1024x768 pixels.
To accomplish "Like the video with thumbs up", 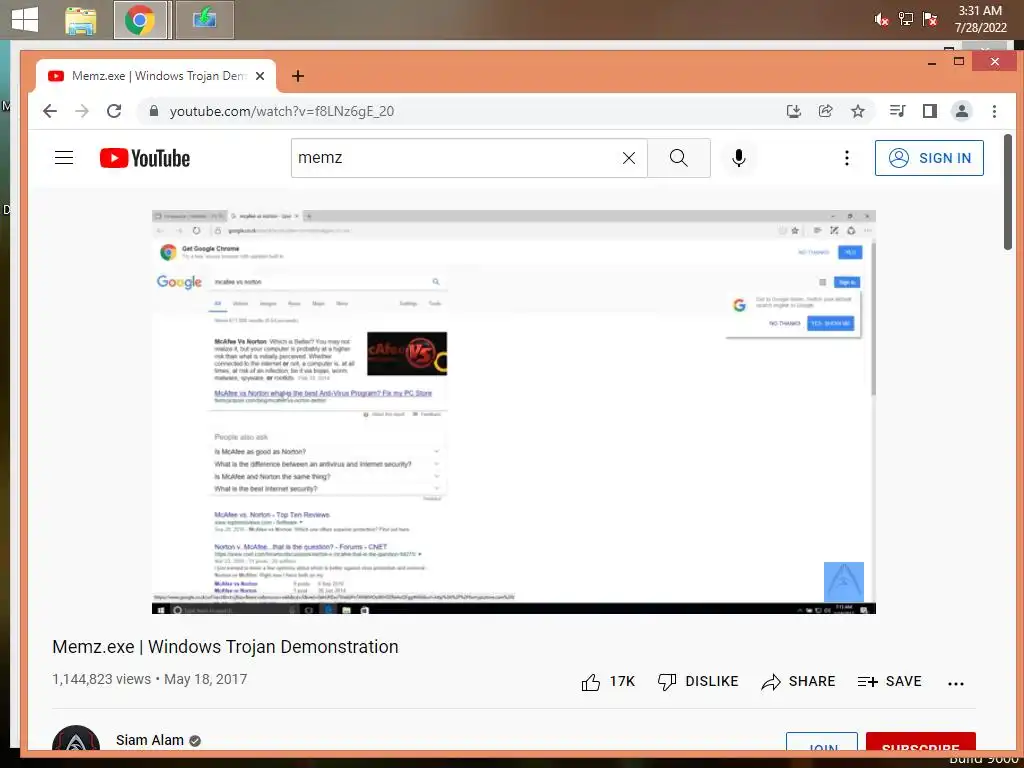I will click(x=607, y=682).
